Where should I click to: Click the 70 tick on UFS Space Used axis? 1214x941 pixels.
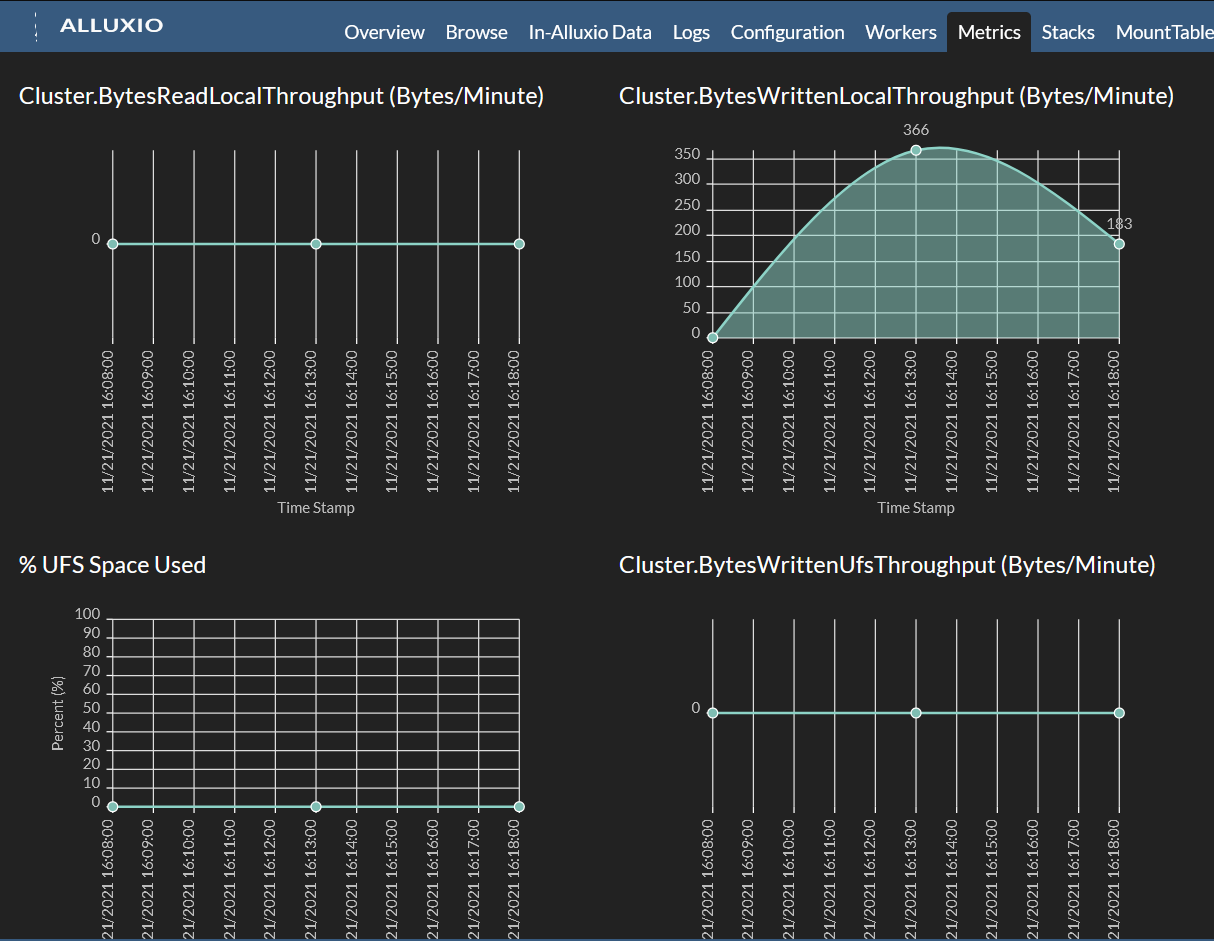click(92, 671)
